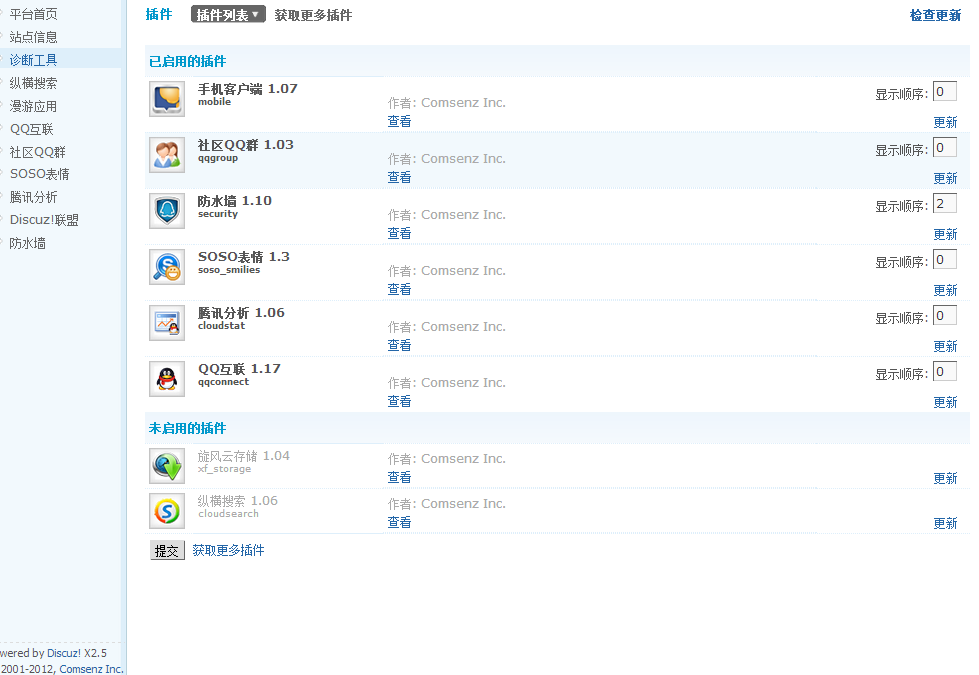Open SOSO表情 in the sidebar
979x675 pixels.
coord(39,174)
